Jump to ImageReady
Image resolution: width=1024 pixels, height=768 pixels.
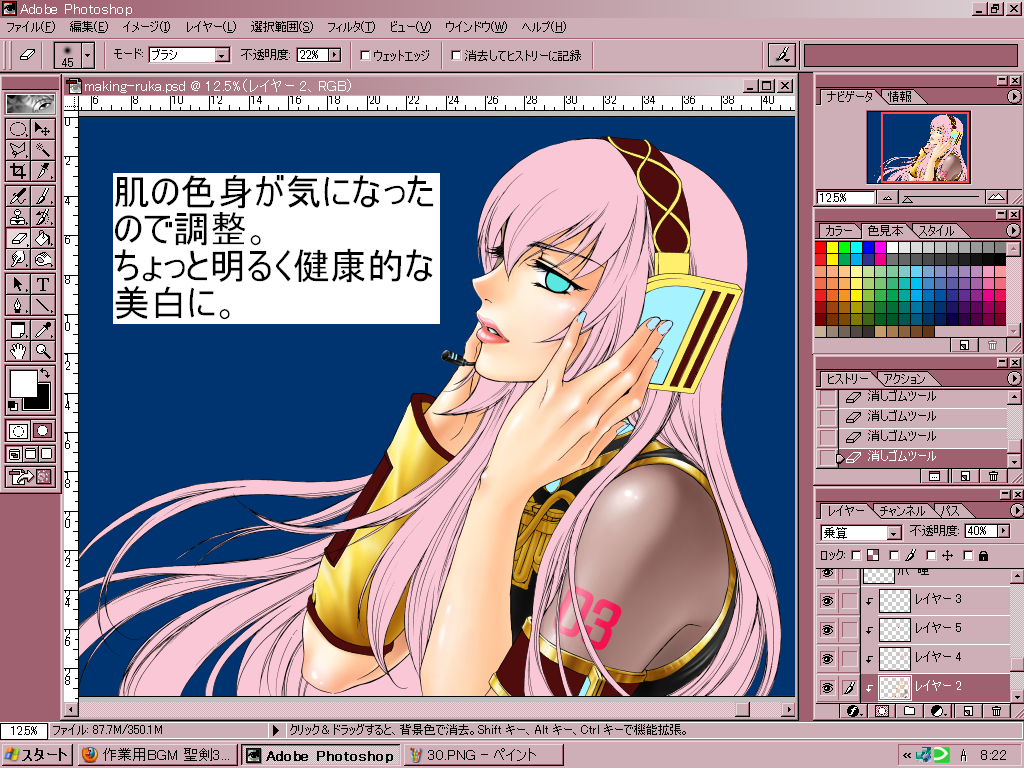tap(30, 477)
